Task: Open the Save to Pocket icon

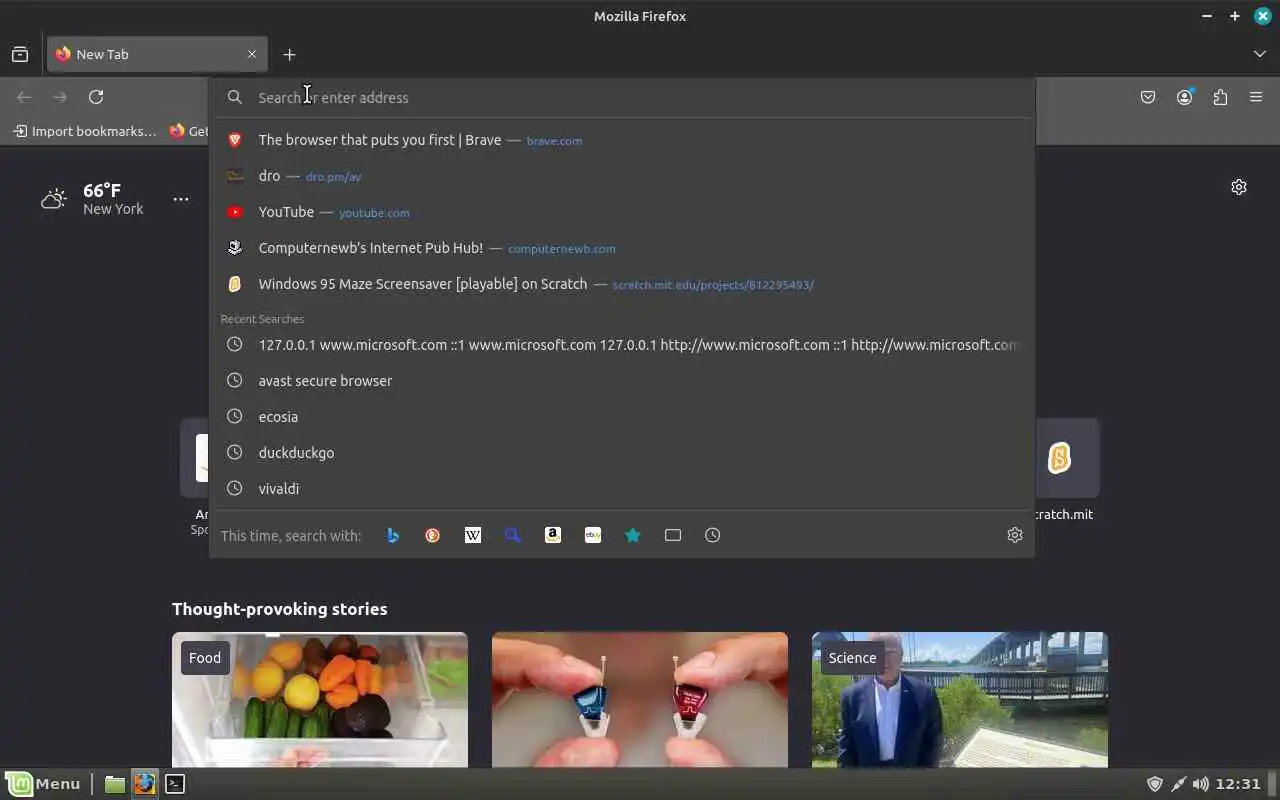Action: coord(1148,97)
